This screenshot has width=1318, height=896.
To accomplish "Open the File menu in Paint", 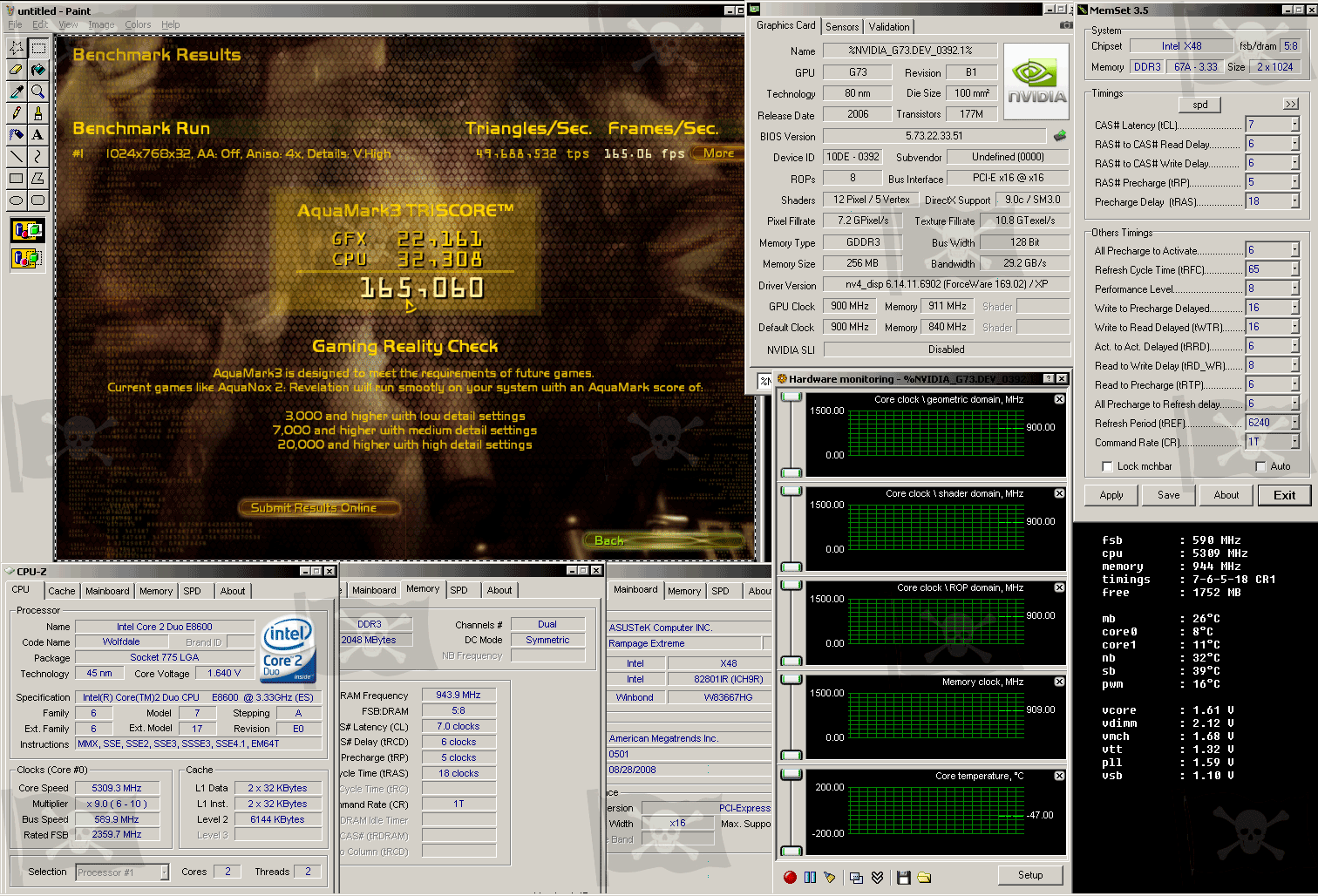I will pos(15,24).
